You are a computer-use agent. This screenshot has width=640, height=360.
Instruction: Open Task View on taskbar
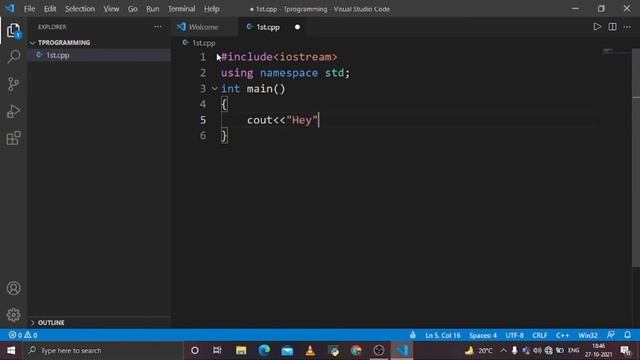[217, 350]
